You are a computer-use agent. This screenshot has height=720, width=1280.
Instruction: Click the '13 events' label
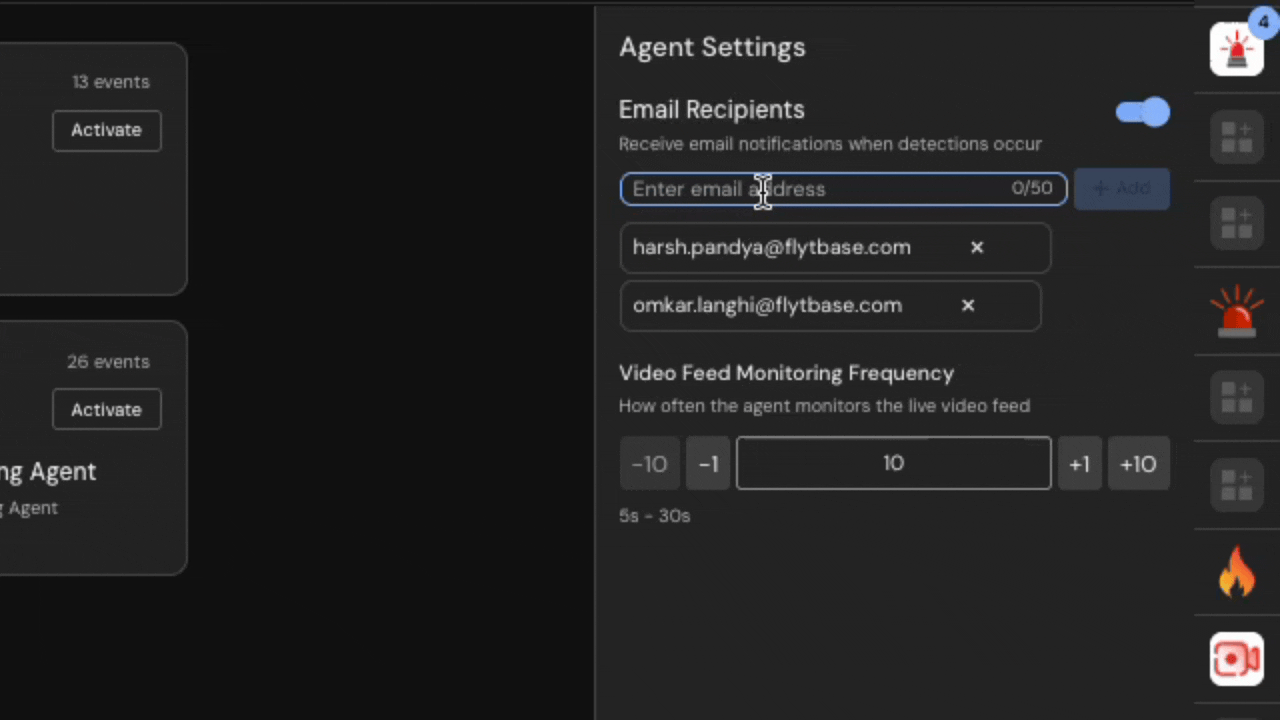click(111, 82)
